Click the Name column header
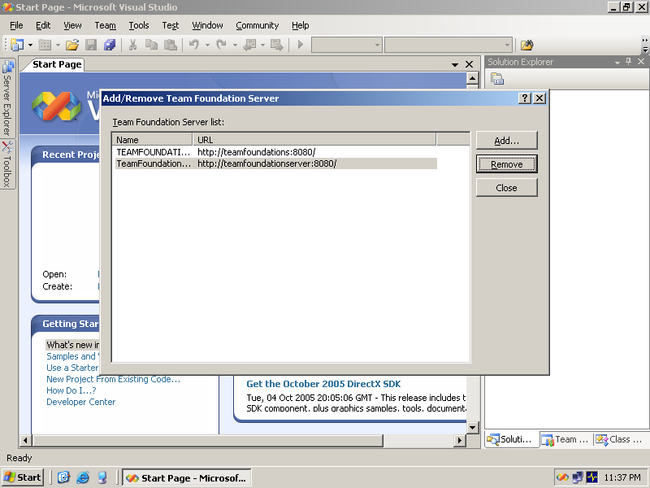Viewport: 650px width, 488px height. pyautogui.click(x=152, y=140)
